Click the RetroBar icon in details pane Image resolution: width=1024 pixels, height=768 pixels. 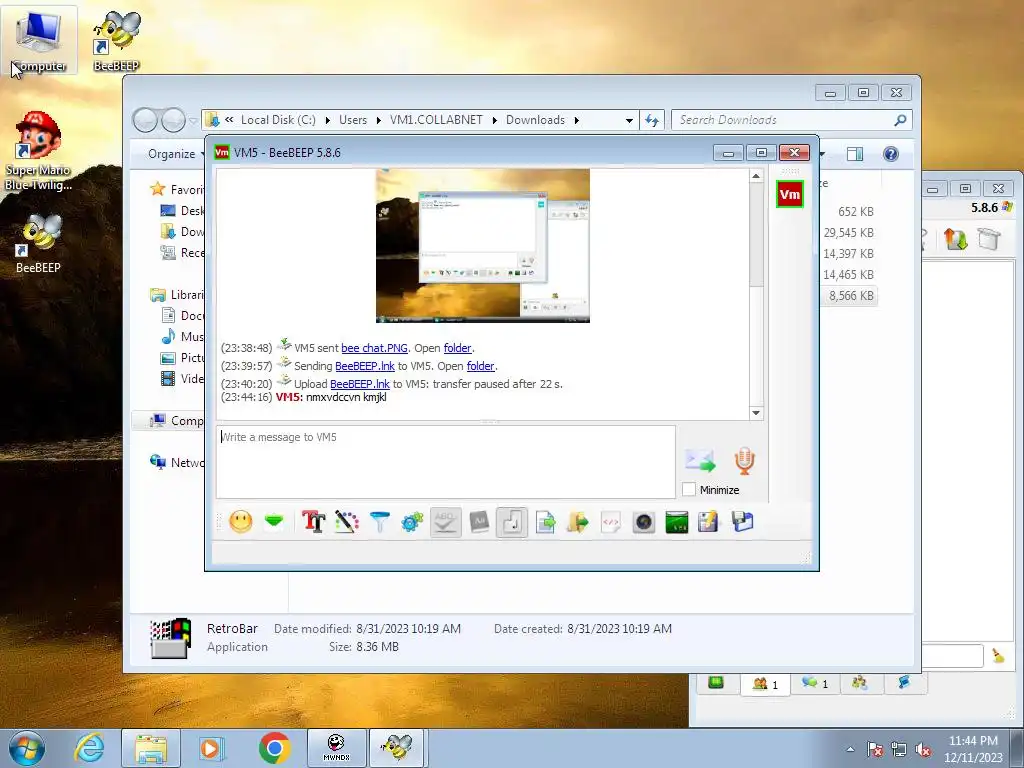point(170,637)
